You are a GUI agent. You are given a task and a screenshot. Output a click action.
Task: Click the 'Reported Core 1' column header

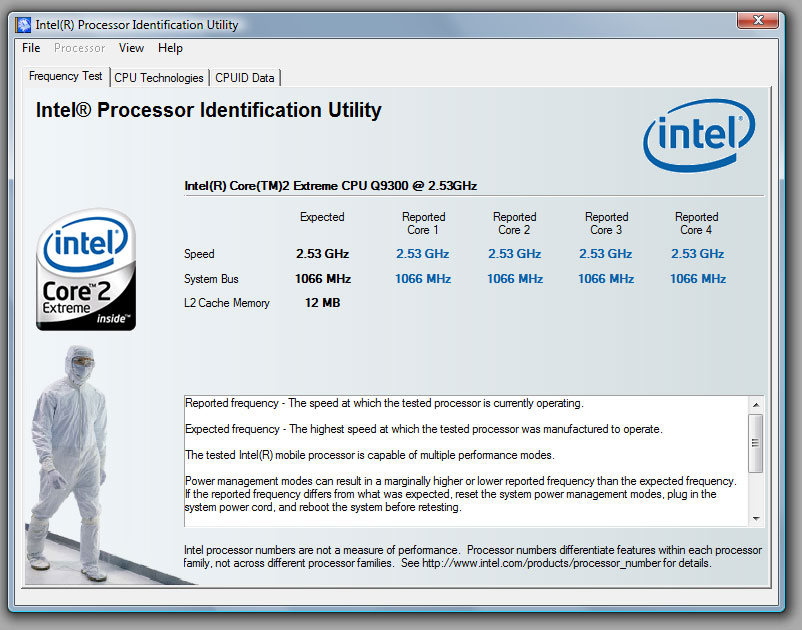[x=424, y=223]
